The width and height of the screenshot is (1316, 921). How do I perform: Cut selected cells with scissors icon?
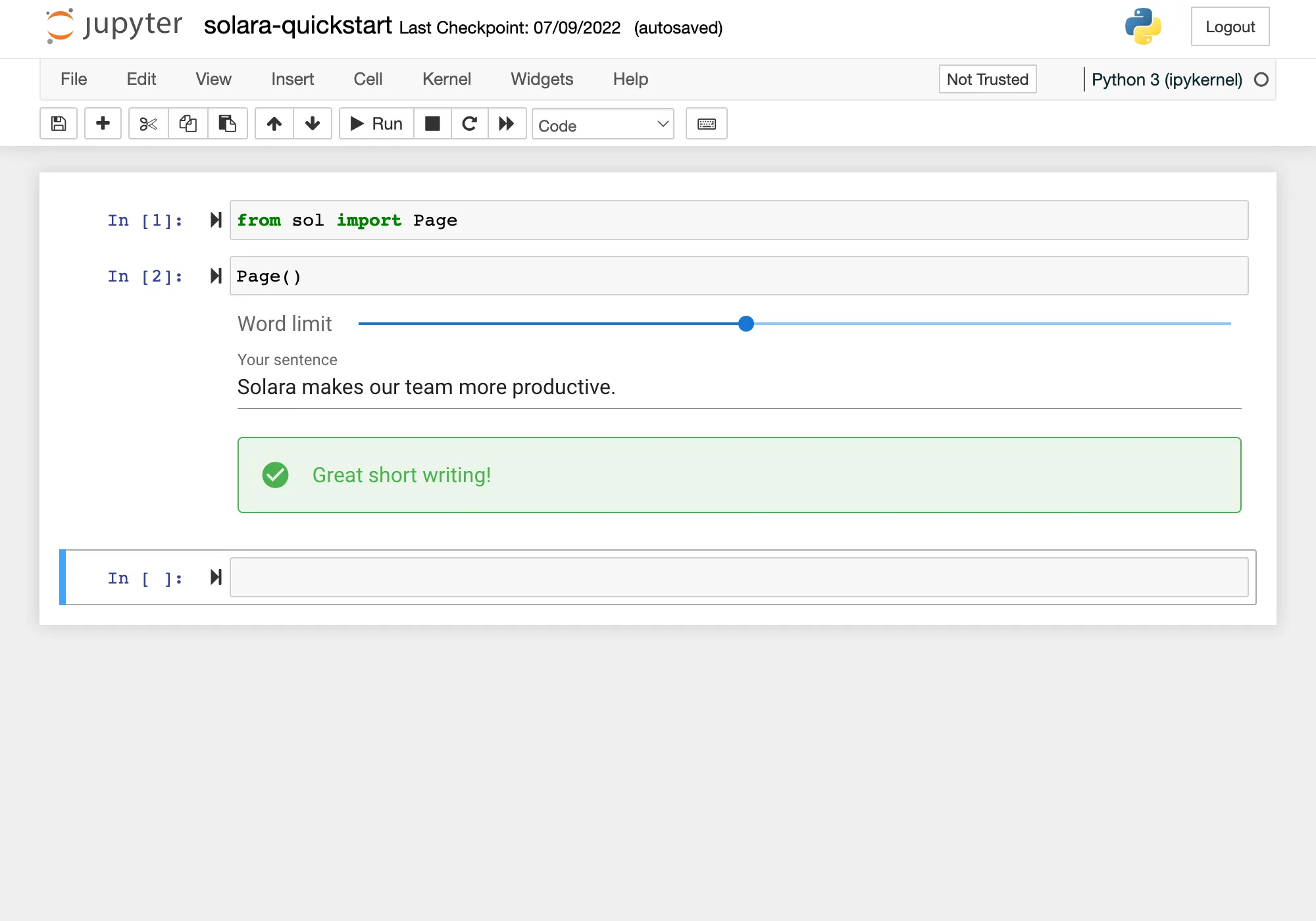pyautogui.click(x=149, y=124)
